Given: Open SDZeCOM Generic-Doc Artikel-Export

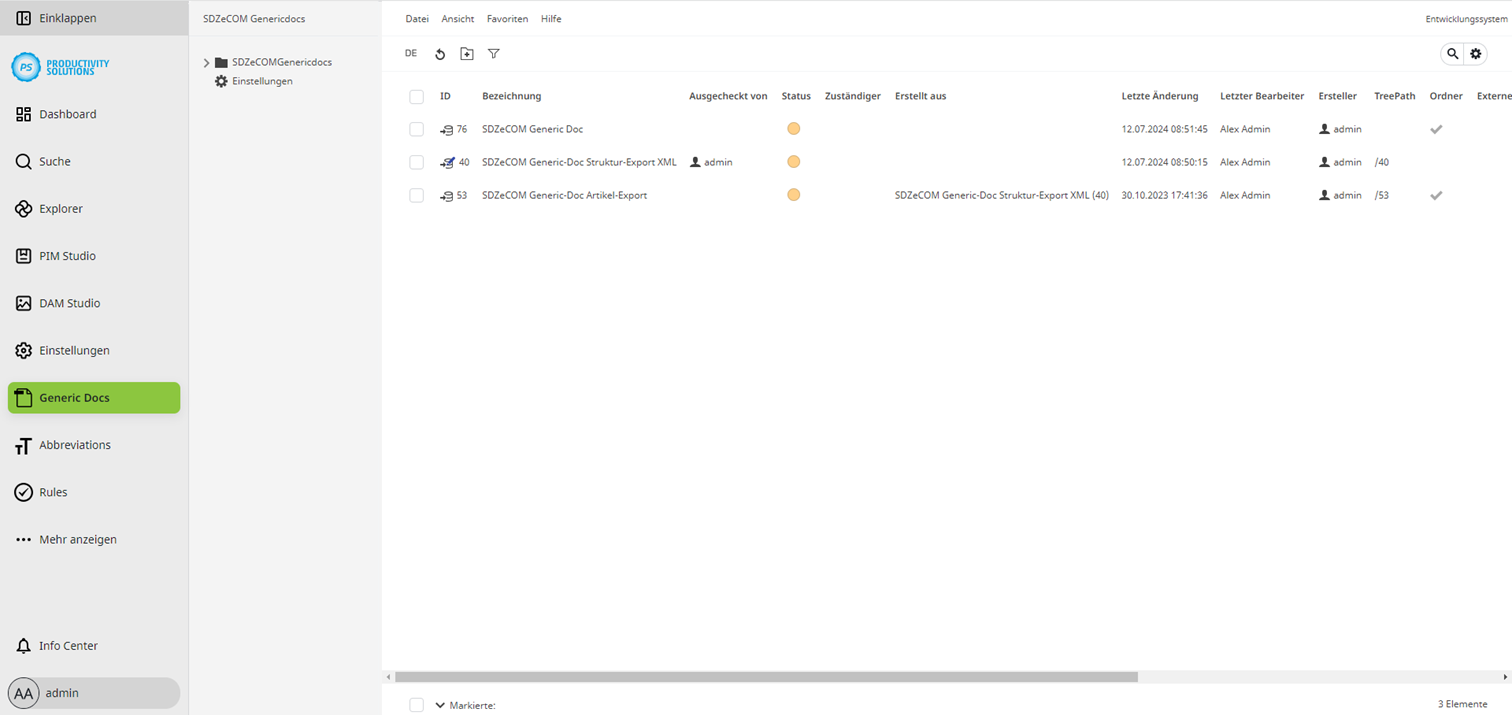Looking at the screenshot, I should tap(564, 195).
